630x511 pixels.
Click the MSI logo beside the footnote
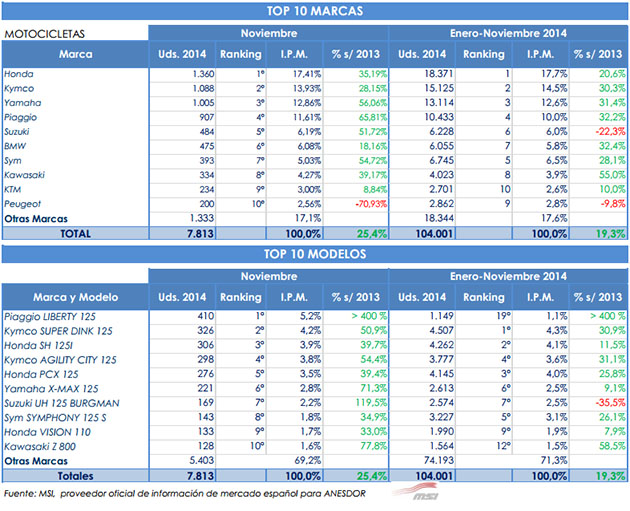coord(415,492)
